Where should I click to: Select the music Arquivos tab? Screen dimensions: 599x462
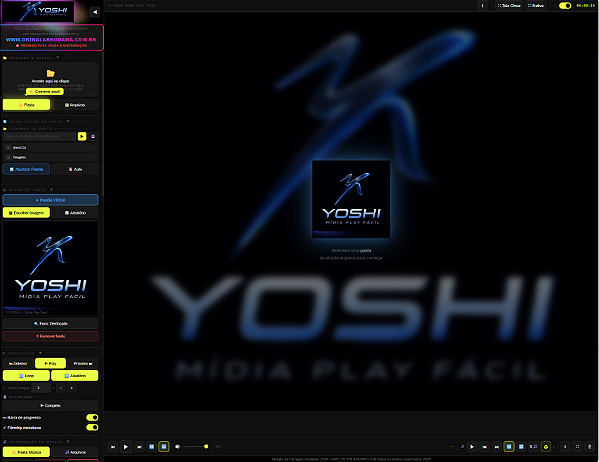point(75,452)
